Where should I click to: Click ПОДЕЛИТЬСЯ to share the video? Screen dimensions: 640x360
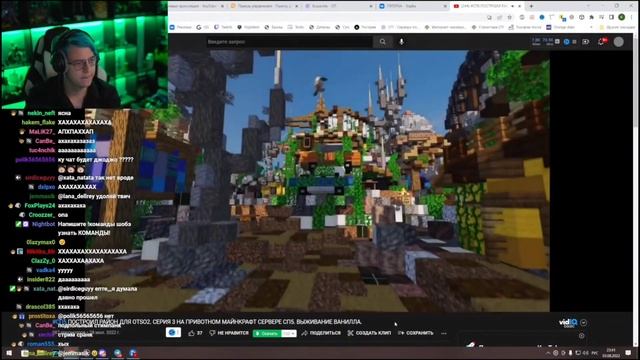[x=321, y=333]
